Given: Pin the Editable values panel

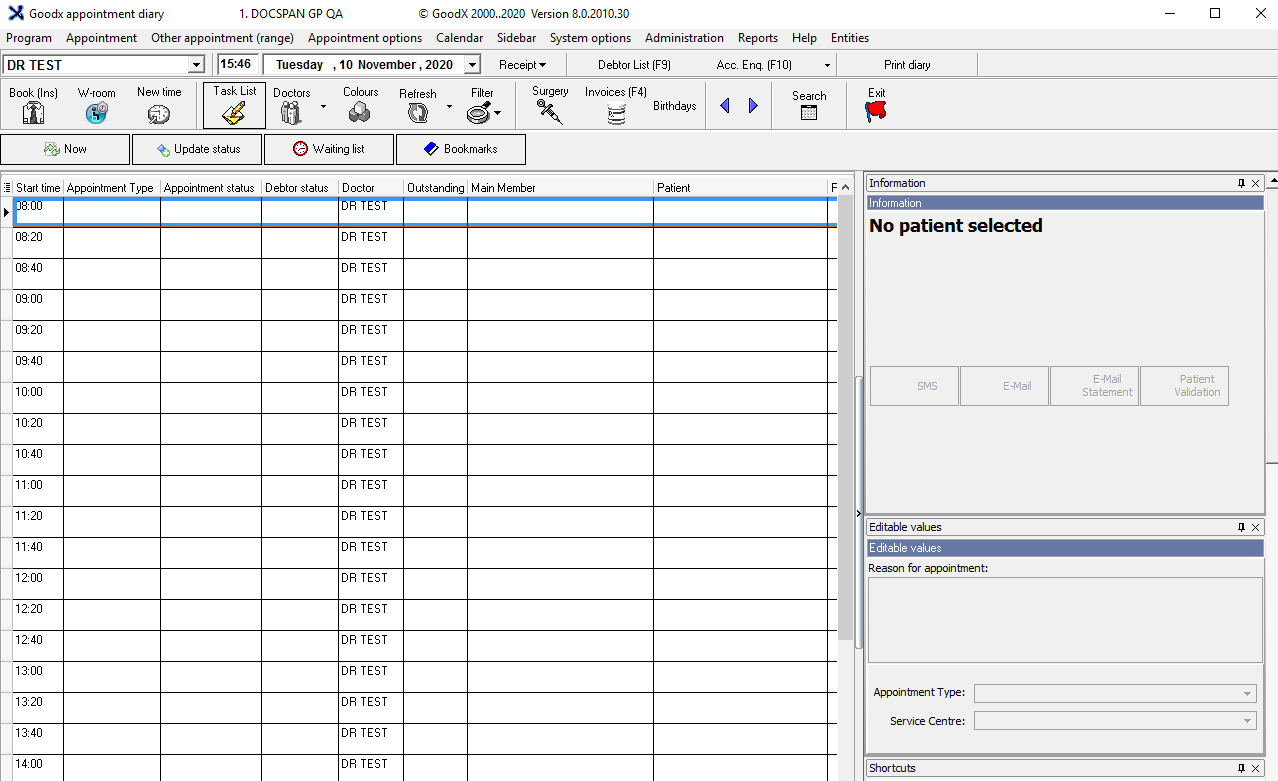Looking at the screenshot, I should tap(1241, 527).
